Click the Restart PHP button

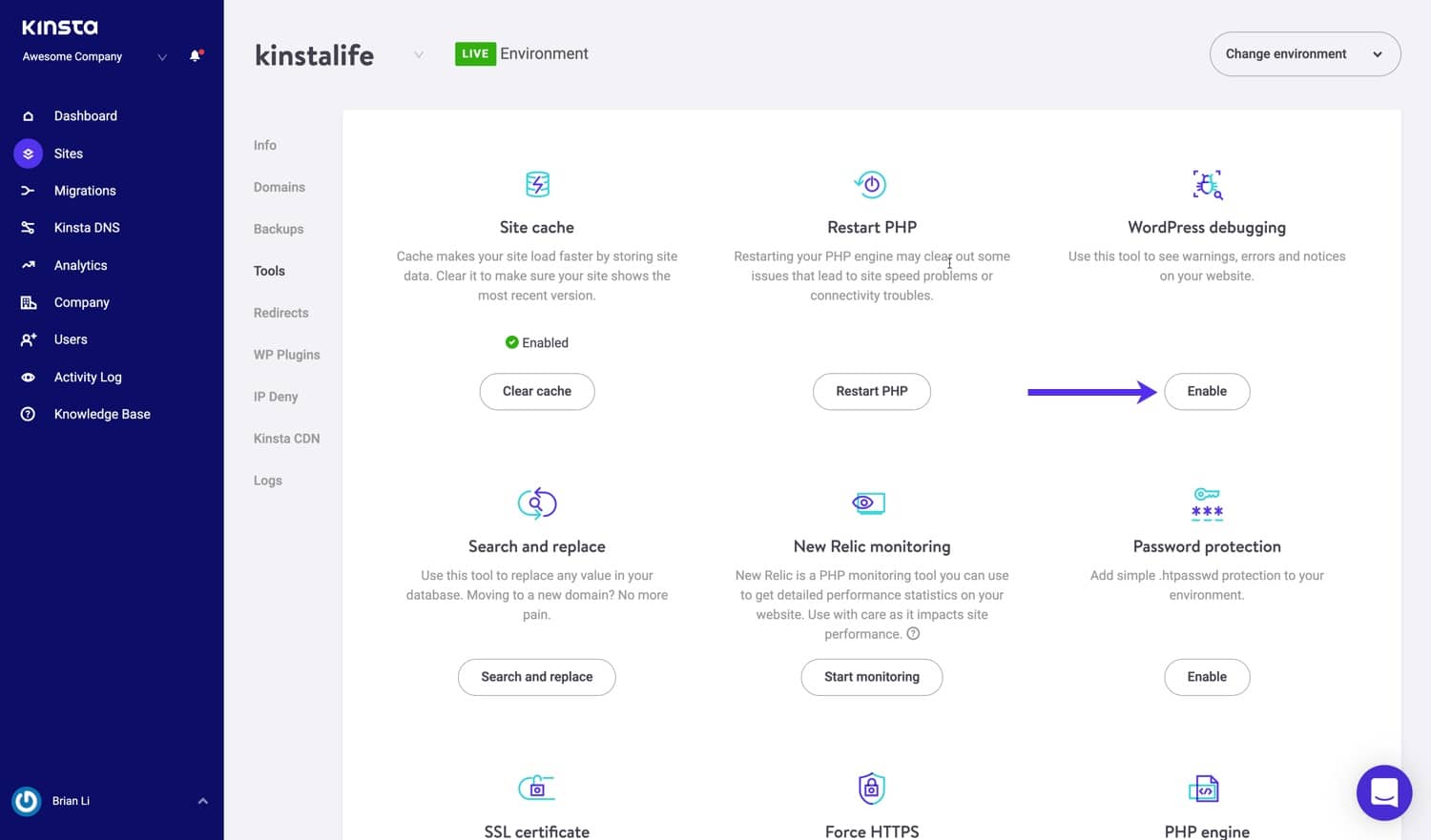(872, 392)
